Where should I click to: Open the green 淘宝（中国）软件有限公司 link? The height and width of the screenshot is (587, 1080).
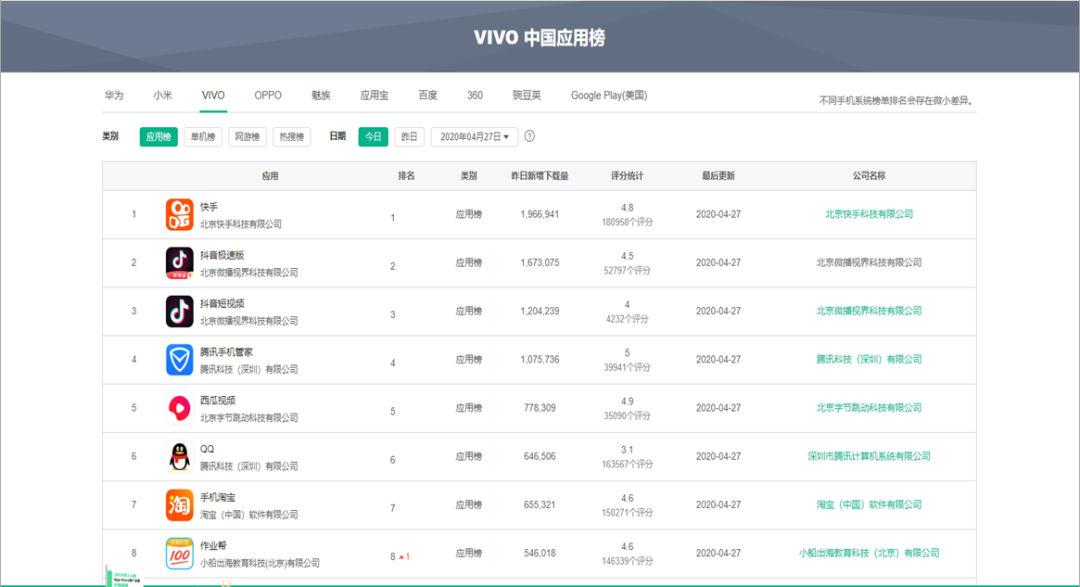[869, 504]
